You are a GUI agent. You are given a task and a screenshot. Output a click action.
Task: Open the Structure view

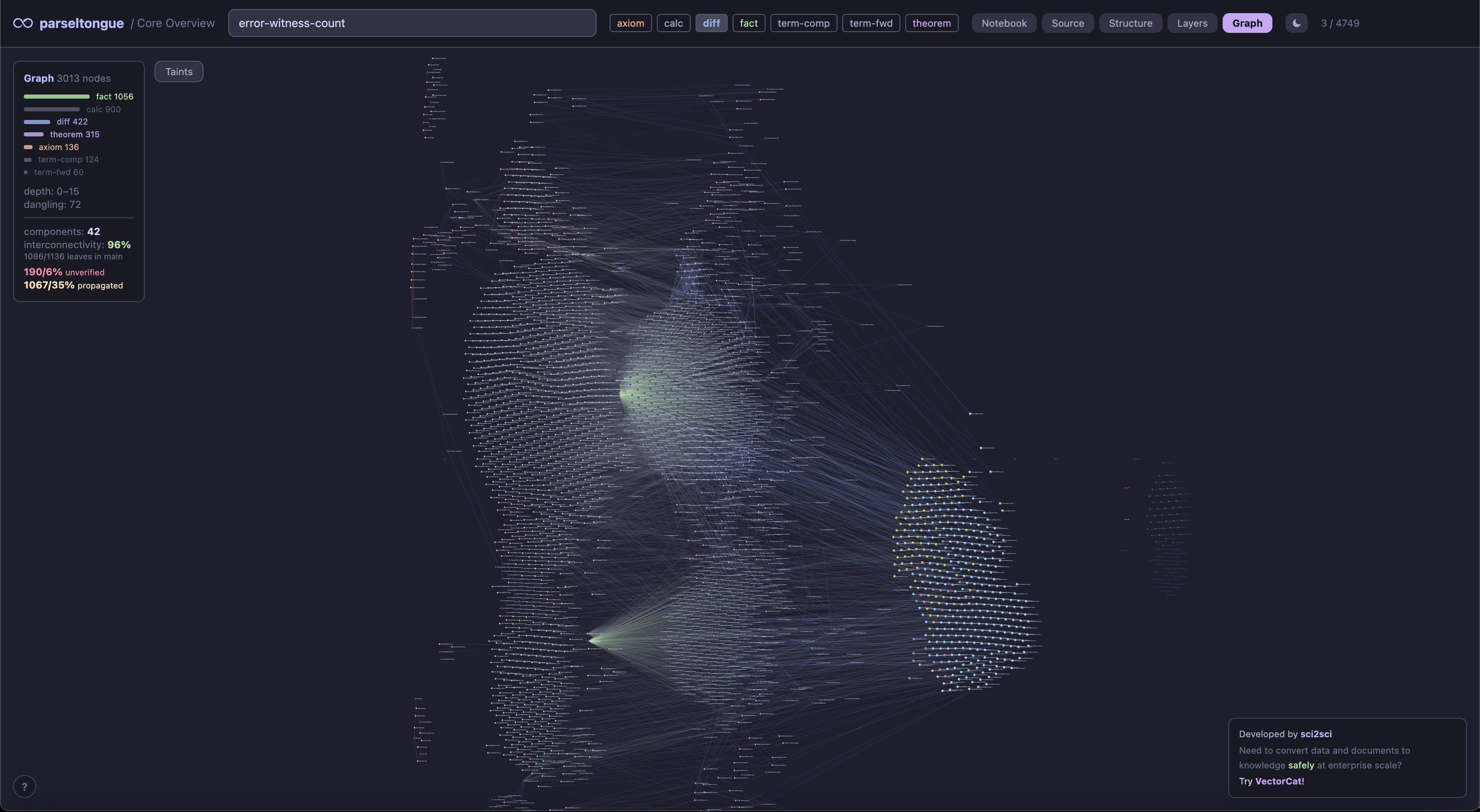pyautogui.click(x=1130, y=23)
